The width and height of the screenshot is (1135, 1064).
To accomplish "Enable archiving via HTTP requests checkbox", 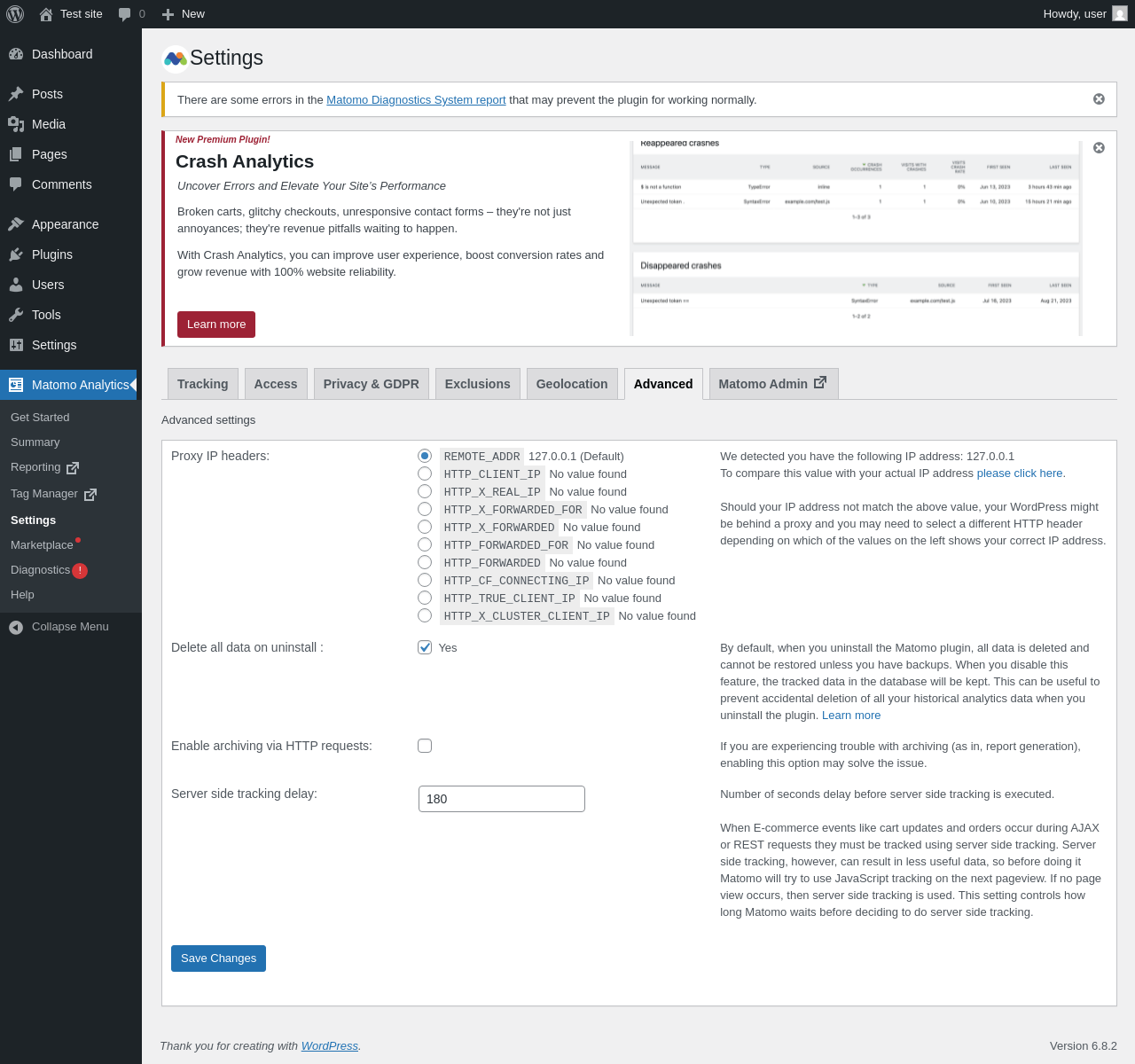I will (425, 746).
